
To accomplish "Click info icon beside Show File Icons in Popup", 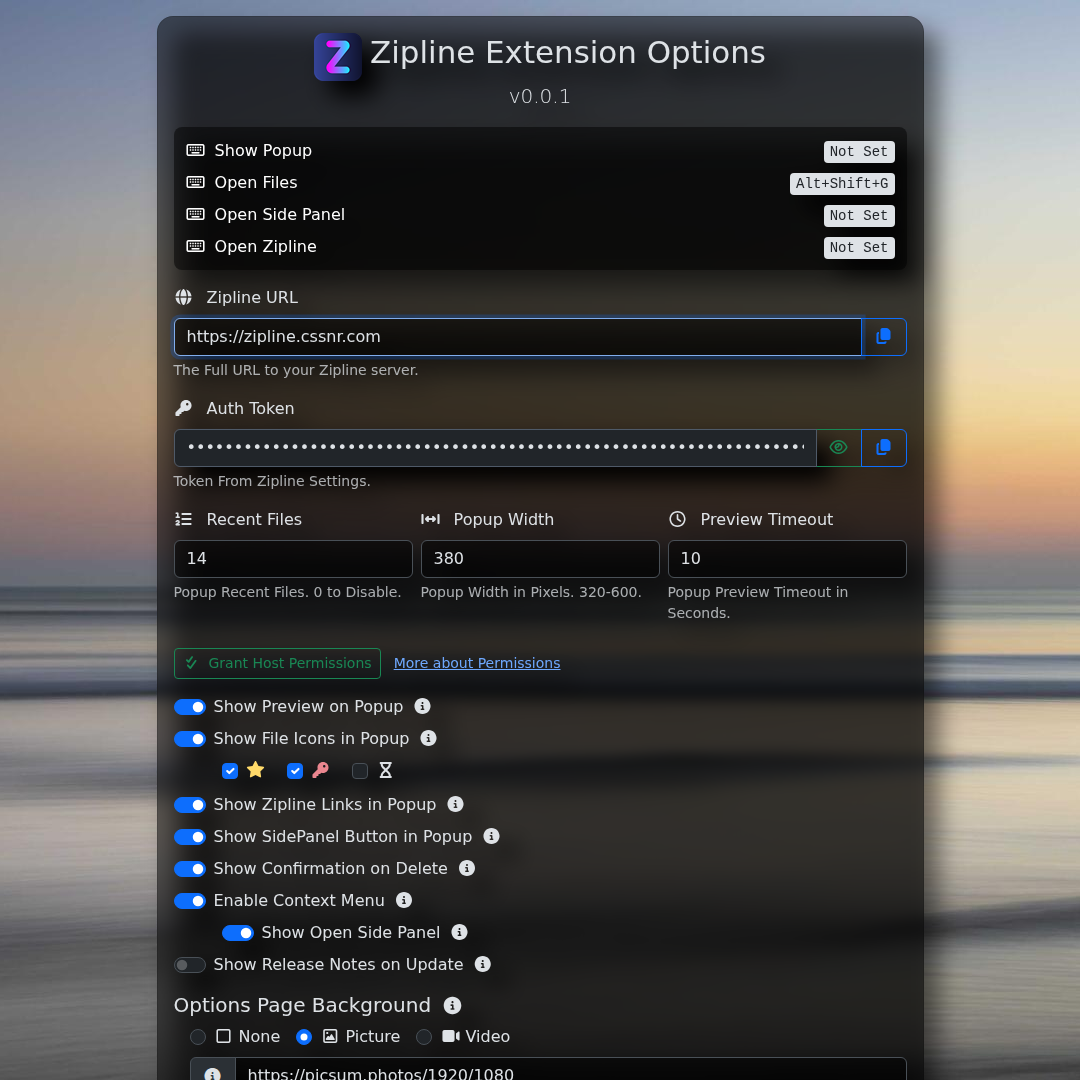I will point(429,739).
